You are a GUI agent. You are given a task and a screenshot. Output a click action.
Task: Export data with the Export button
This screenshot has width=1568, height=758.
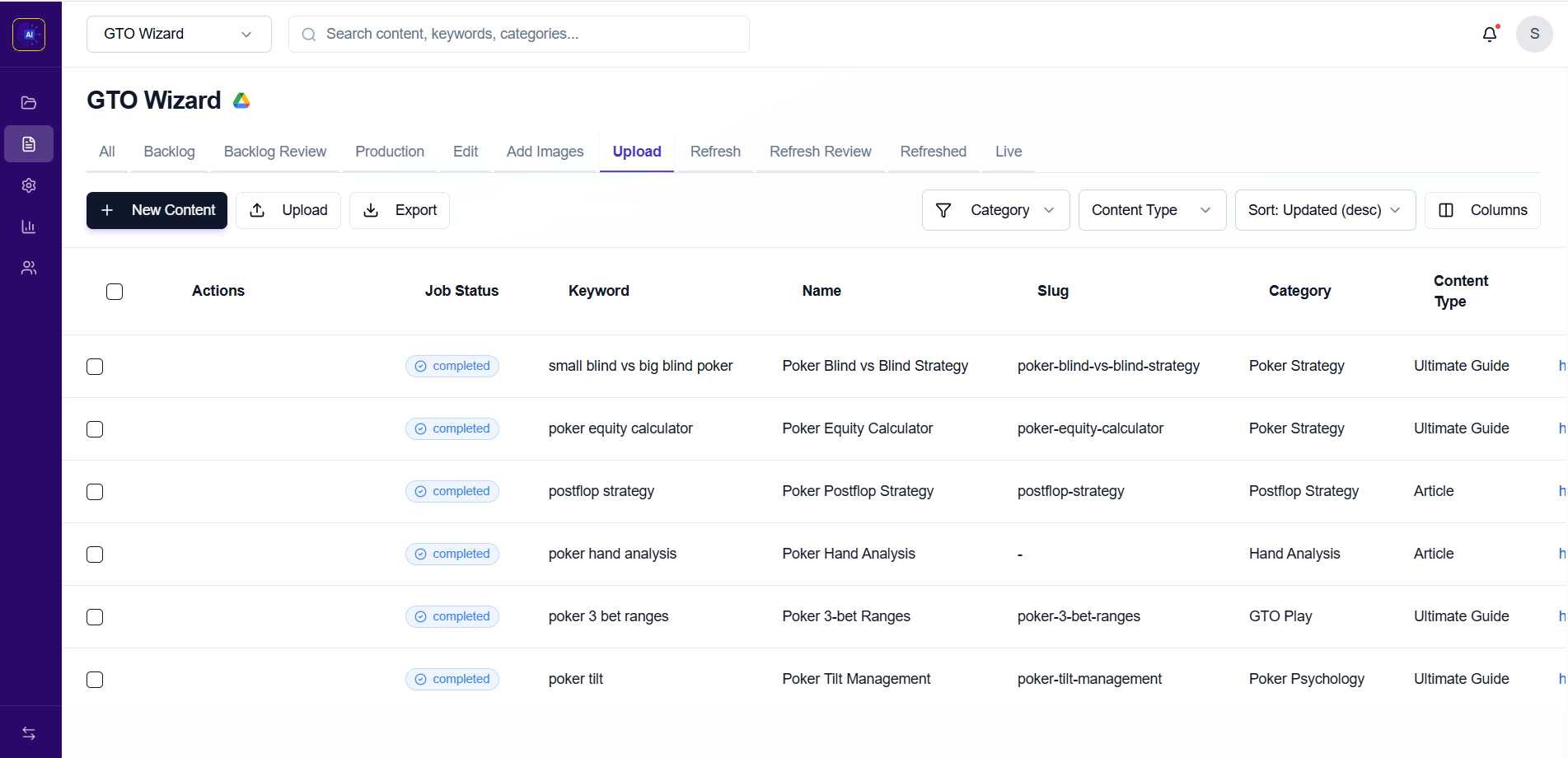pyautogui.click(x=399, y=210)
